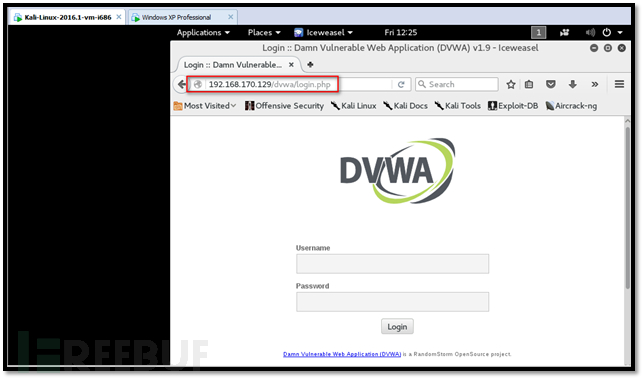Viewport: 644px width, 380px height.
Task: Open the Places menu
Action: tap(264, 32)
